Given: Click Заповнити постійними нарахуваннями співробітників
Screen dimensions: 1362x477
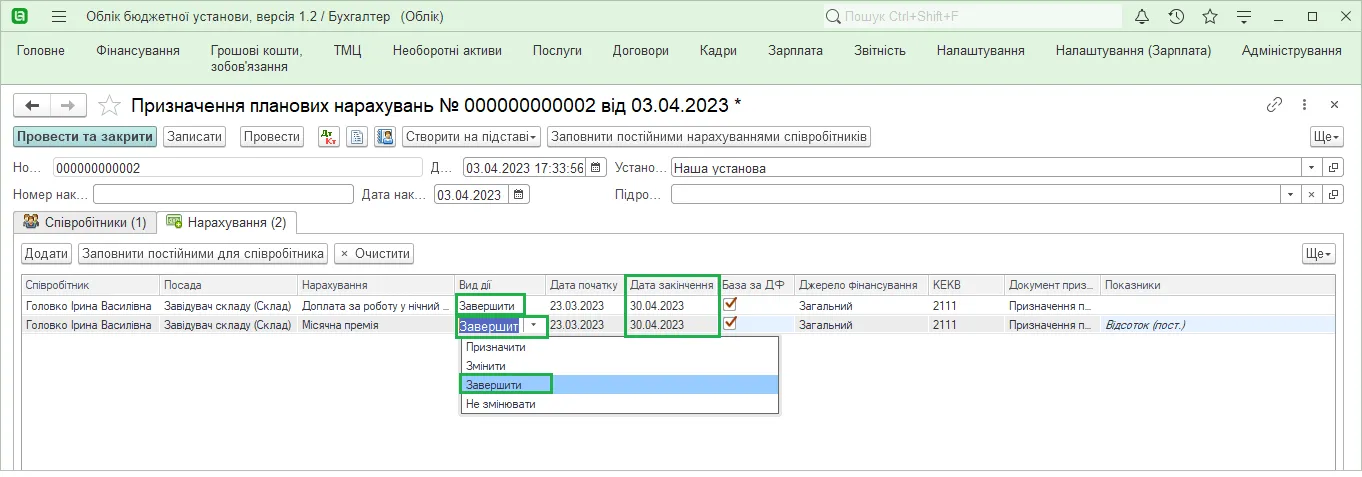Looking at the screenshot, I should pos(709,137).
